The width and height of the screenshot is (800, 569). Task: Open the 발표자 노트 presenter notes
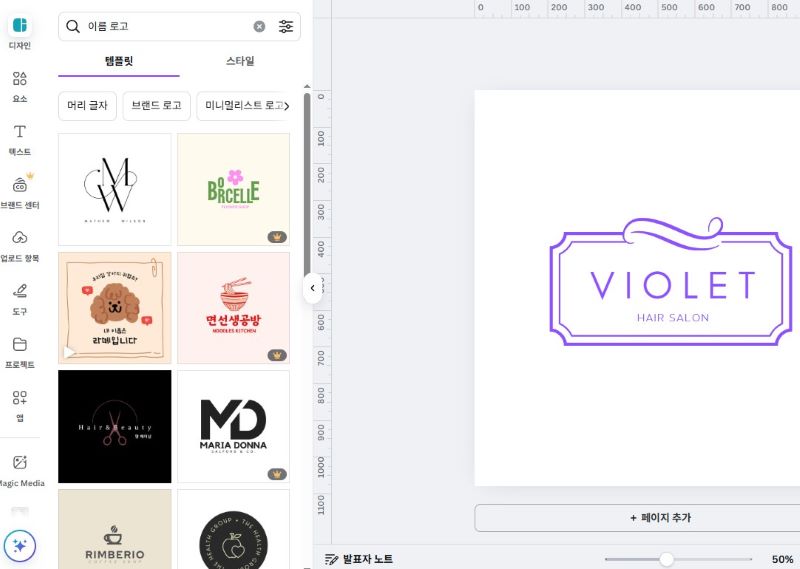pos(359,559)
